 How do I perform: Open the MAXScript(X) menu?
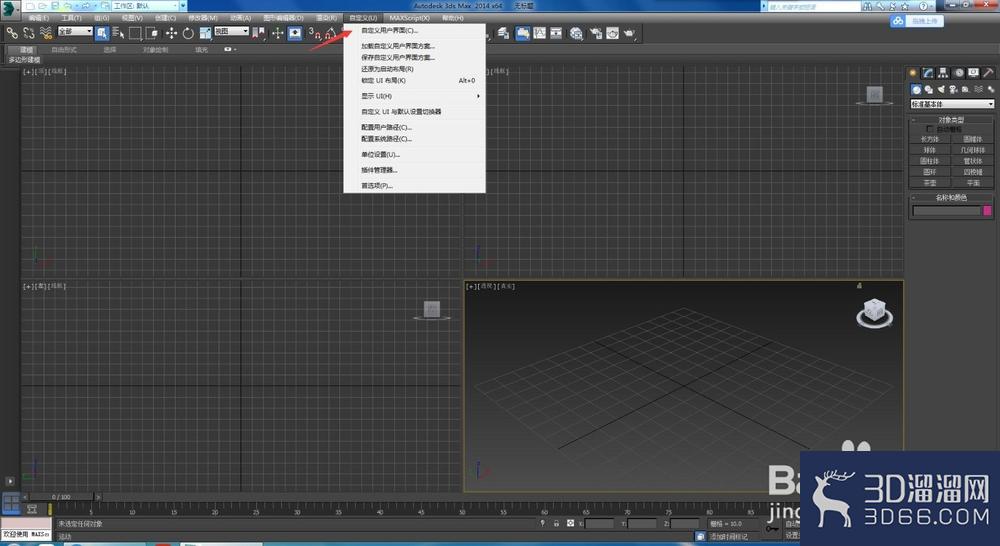tap(409, 18)
